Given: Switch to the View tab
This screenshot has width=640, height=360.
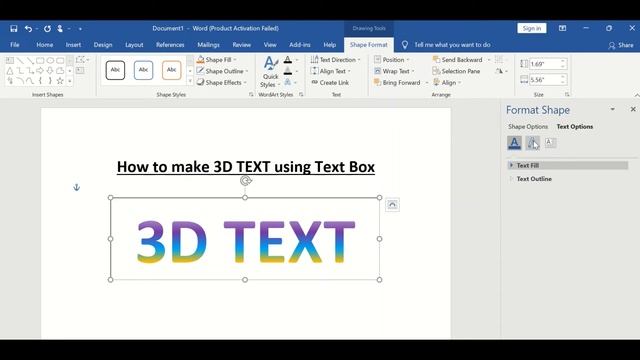Looking at the screenshot, I should point(270,45).
